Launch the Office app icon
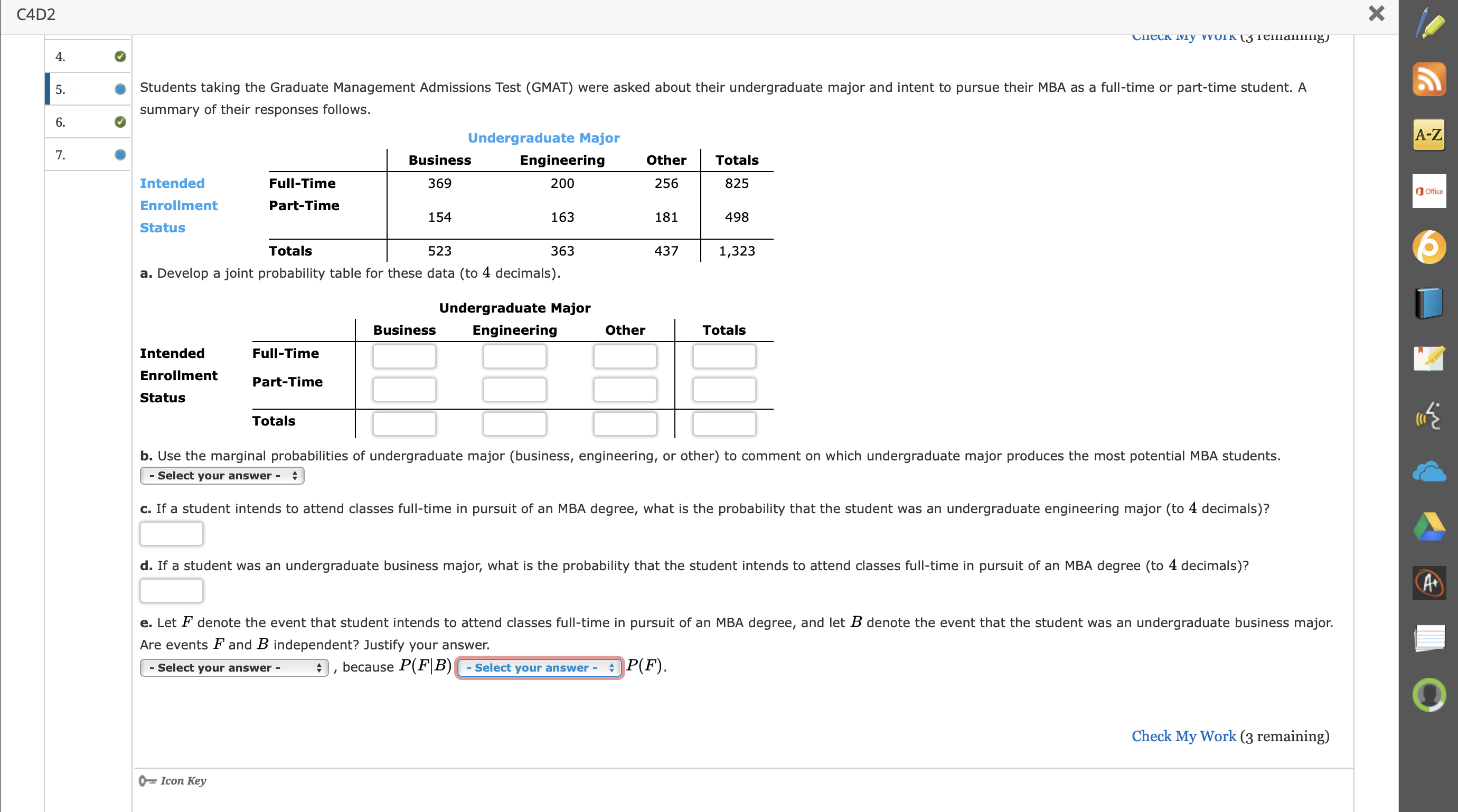The image size is (1458, 812). tap(1428, 191)
